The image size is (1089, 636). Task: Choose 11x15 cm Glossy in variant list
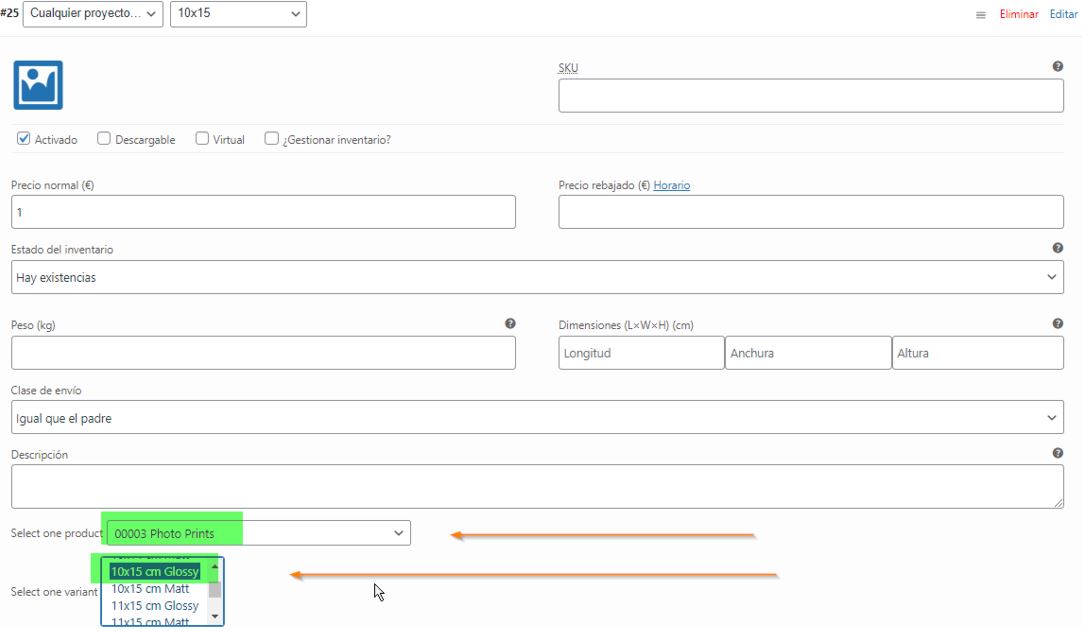[x=155, y=606]
